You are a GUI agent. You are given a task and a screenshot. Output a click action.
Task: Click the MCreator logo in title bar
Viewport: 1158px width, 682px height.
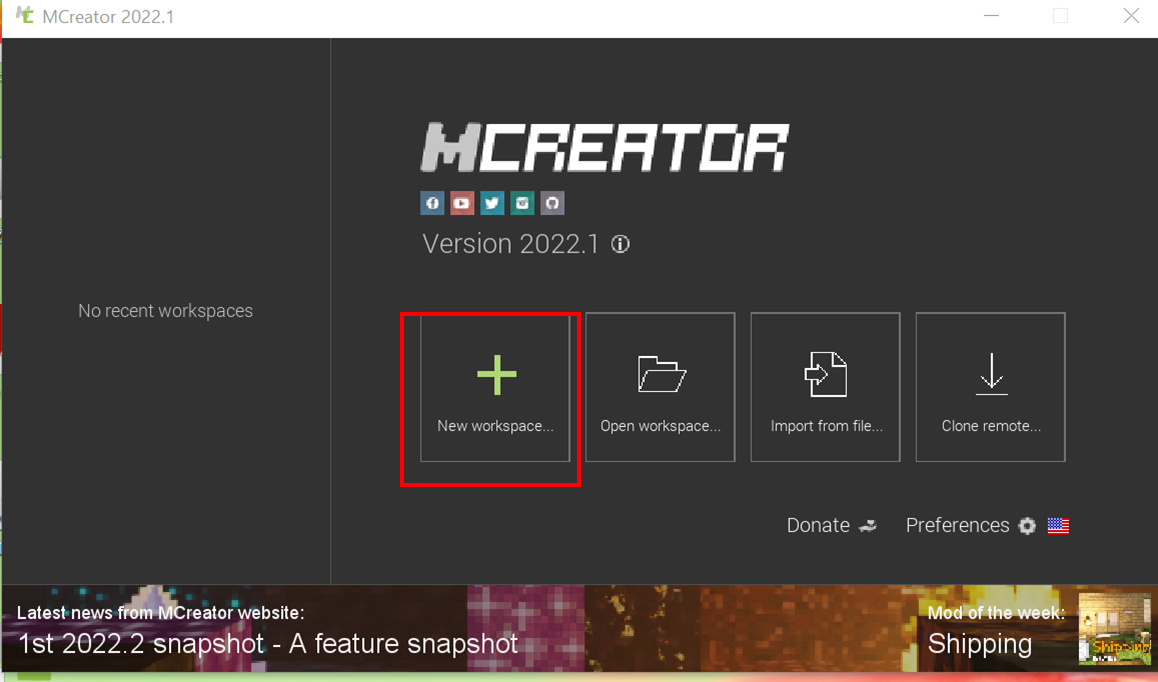tap(24, 15)
